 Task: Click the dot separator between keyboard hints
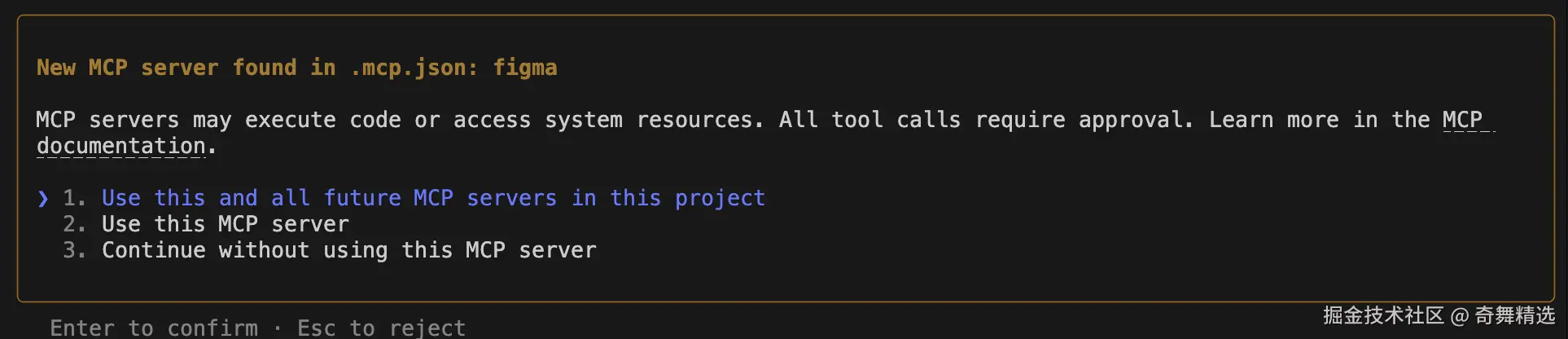278,328
